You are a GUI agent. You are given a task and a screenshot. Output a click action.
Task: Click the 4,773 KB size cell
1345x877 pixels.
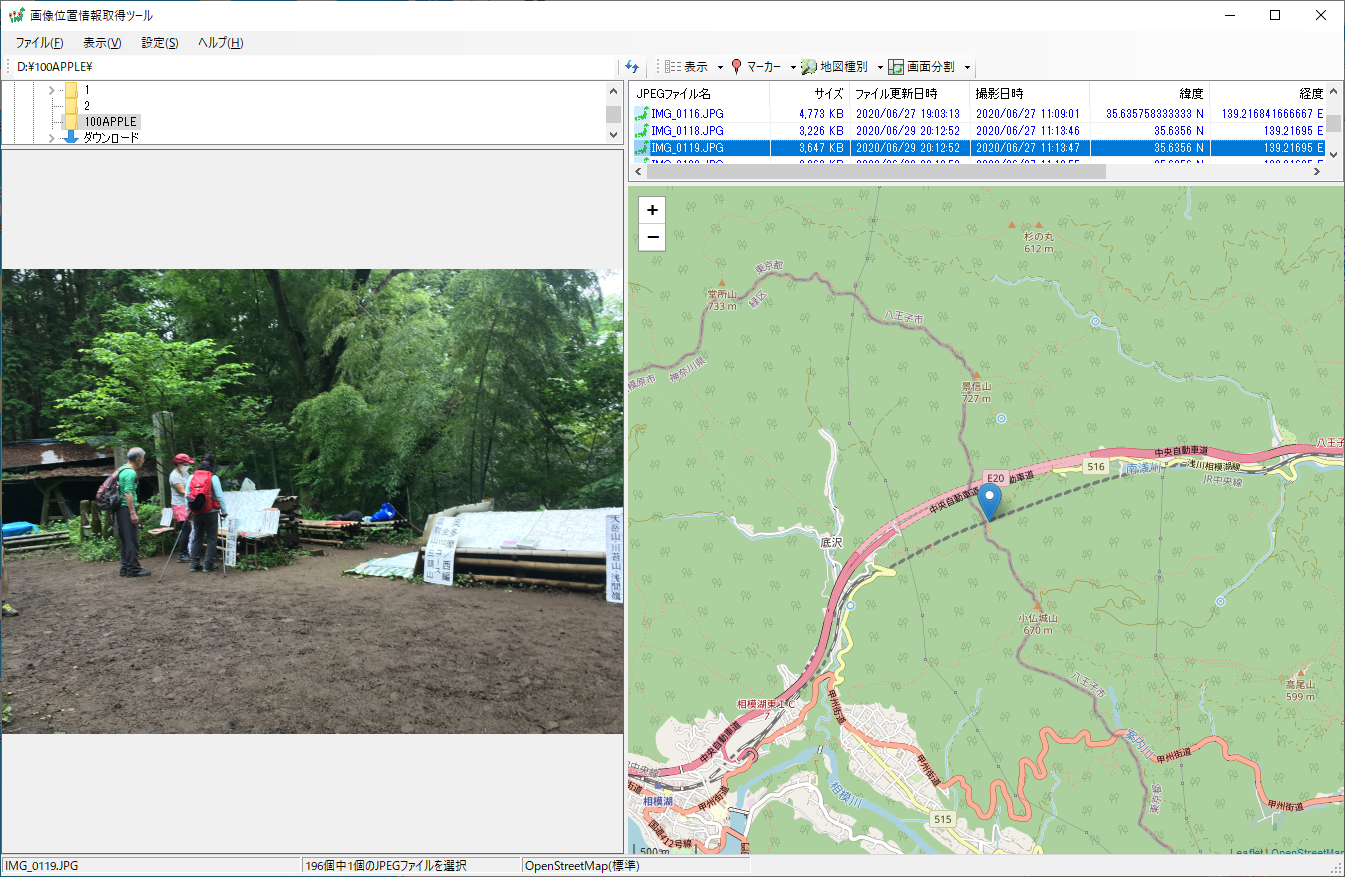point(821,114)
